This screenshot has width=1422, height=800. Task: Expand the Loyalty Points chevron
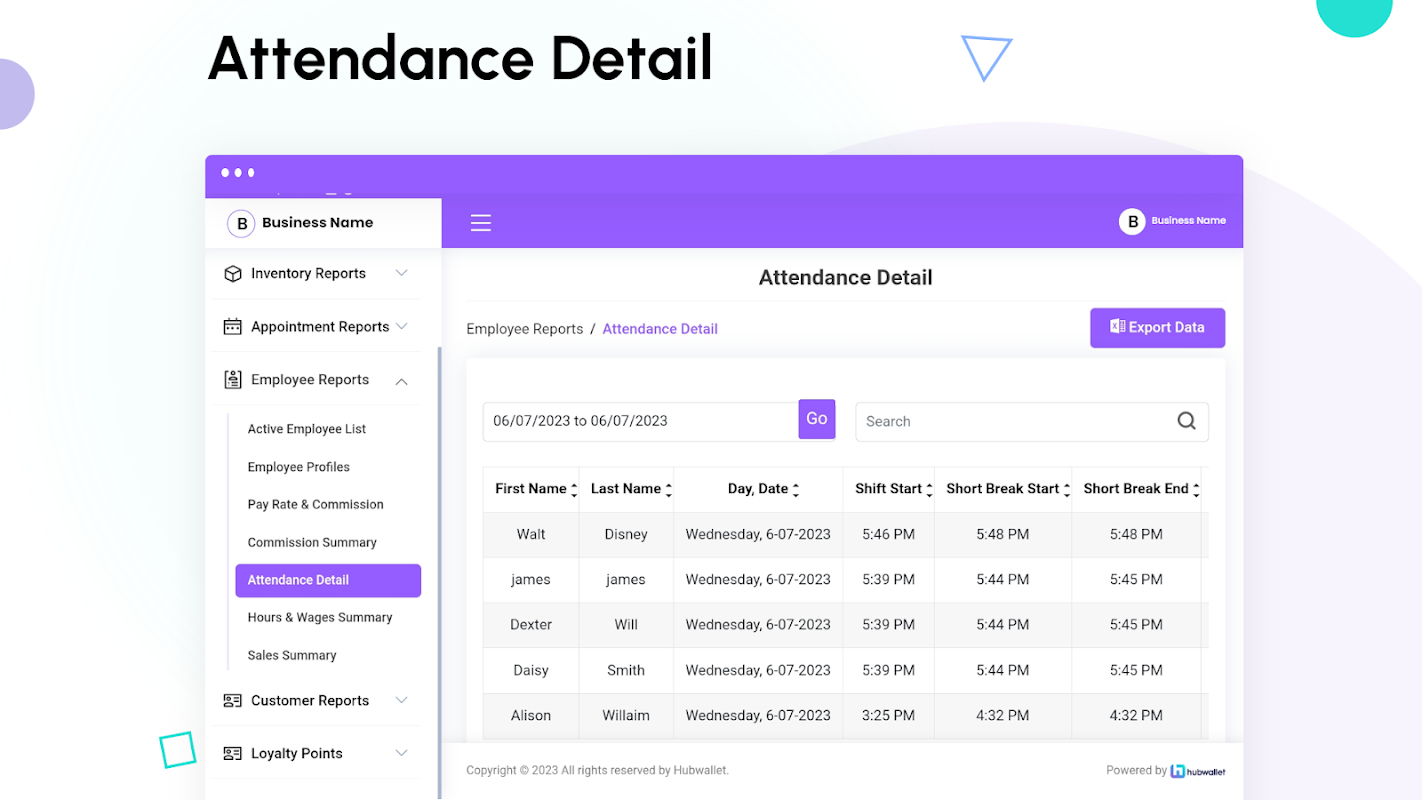[x=401, y=753]
